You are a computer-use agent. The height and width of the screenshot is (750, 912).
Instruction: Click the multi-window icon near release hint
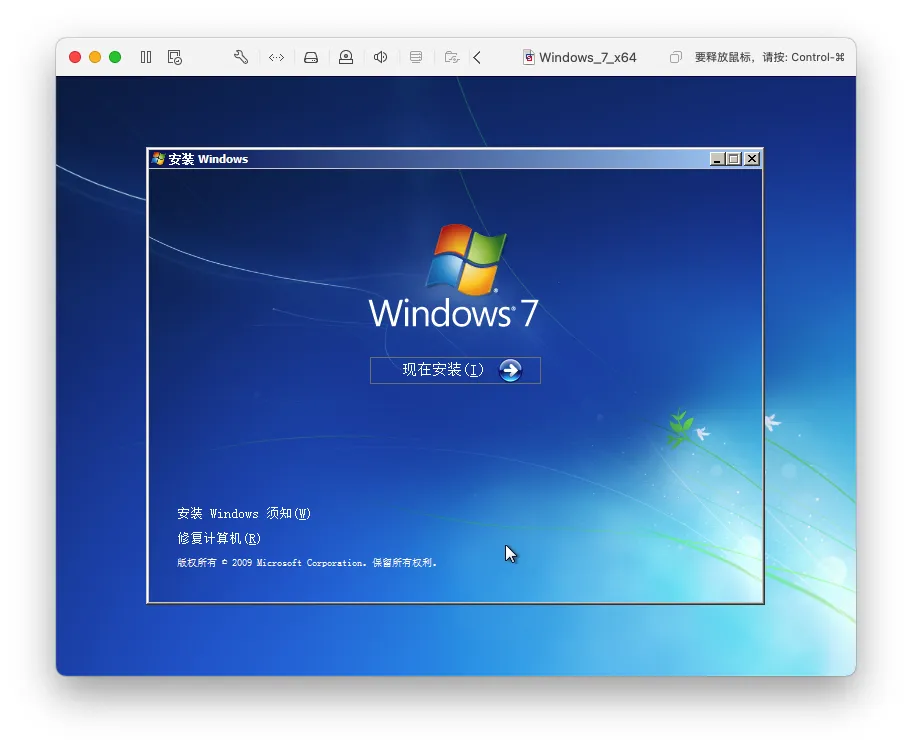[675, 57]
